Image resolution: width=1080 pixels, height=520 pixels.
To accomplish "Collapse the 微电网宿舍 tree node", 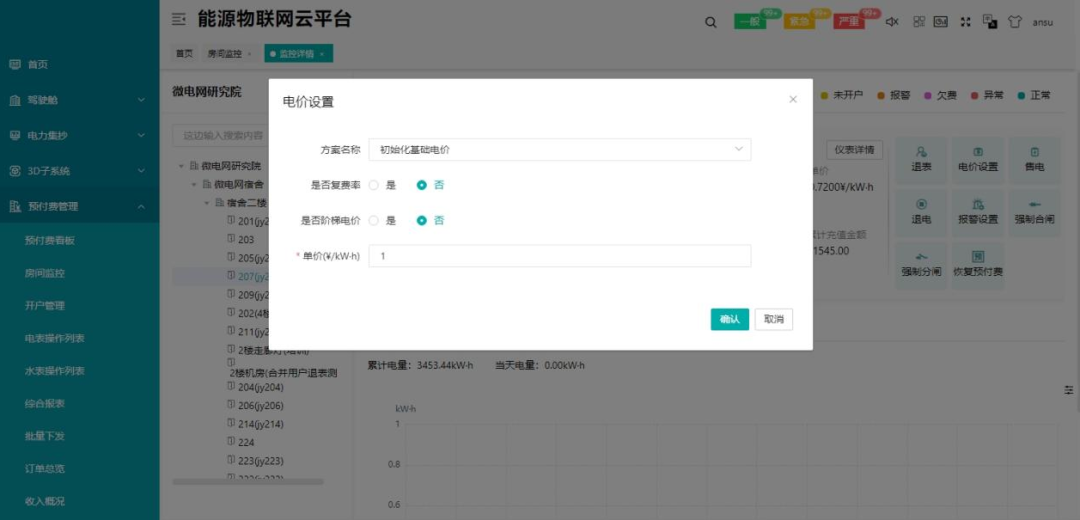I will click(194, 185).
